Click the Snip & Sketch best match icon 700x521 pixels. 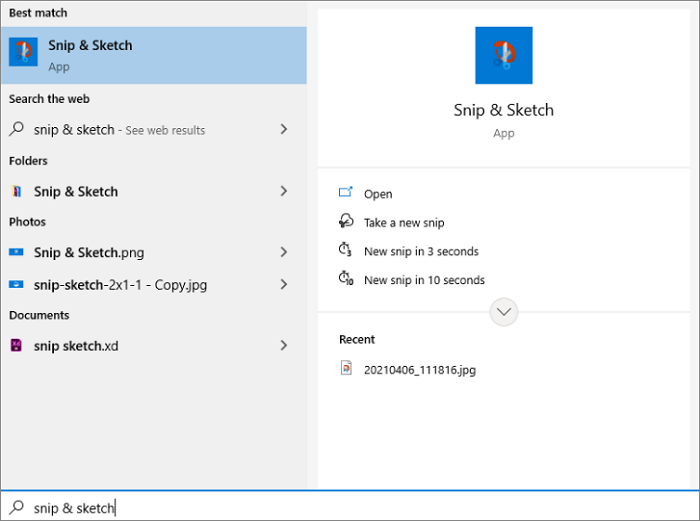[x=23, y=53]
